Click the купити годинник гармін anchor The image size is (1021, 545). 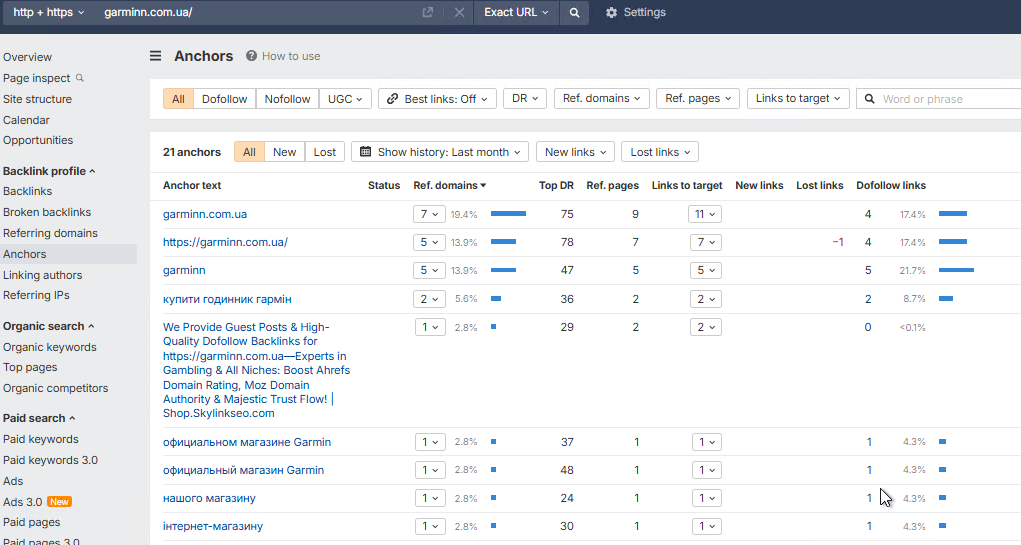click(227, 299)
